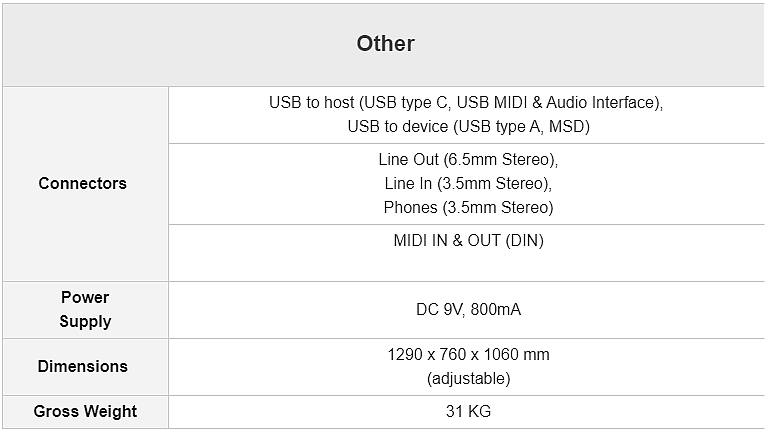
Task: Select the "Phones (3.5mm Stereo)" line
Action: [x=468, y=208]
